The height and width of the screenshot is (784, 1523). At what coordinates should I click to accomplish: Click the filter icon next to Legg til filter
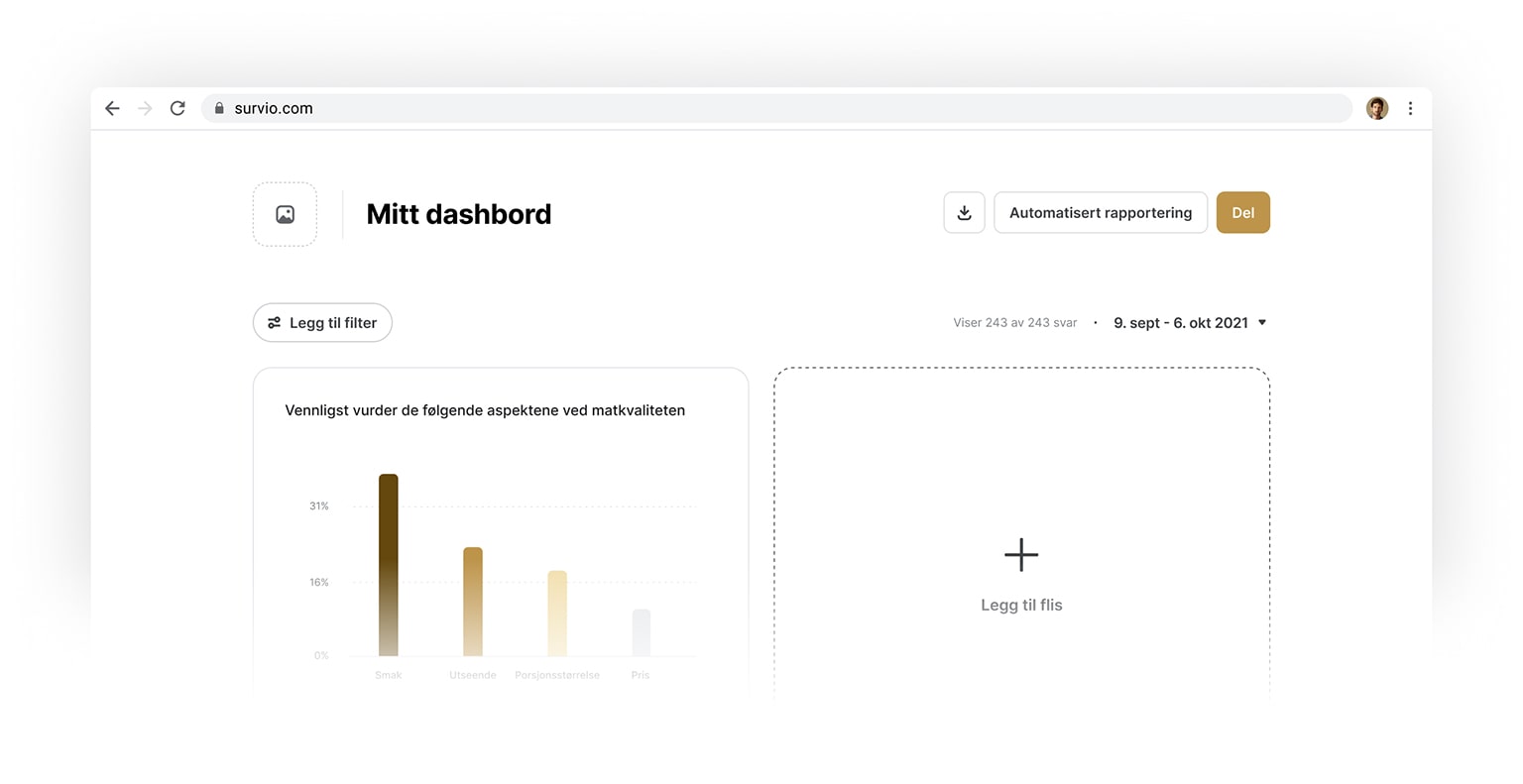pos(274,322)
